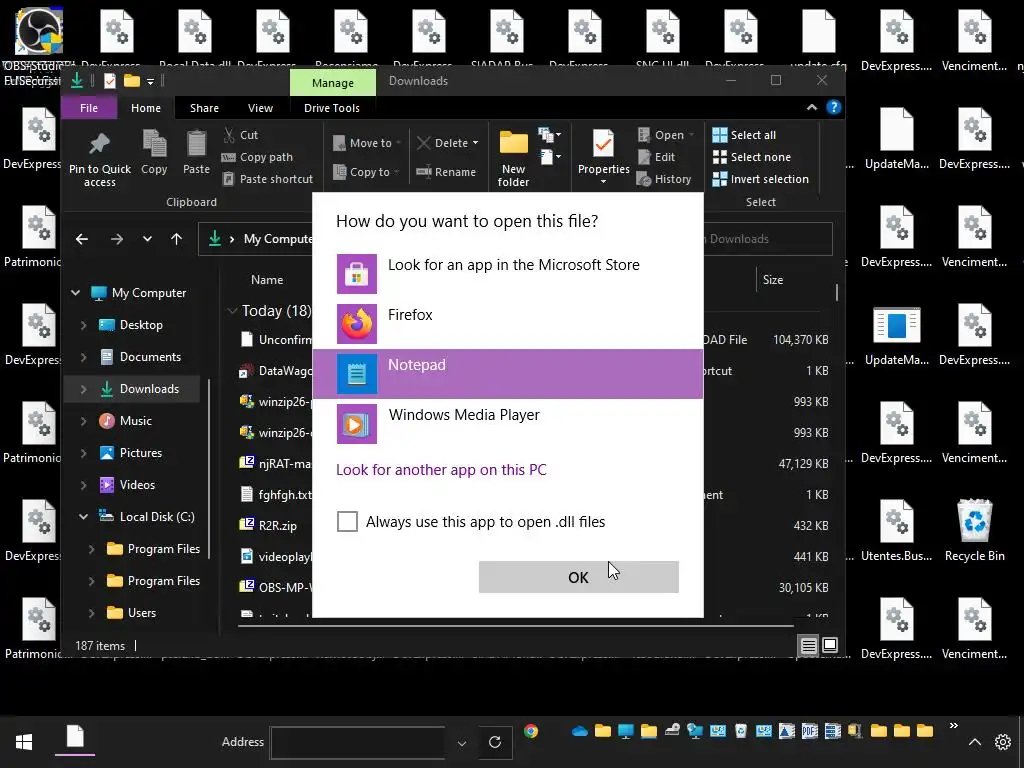
Task: Click Select none in ribbon
Action: coord(752,157)
